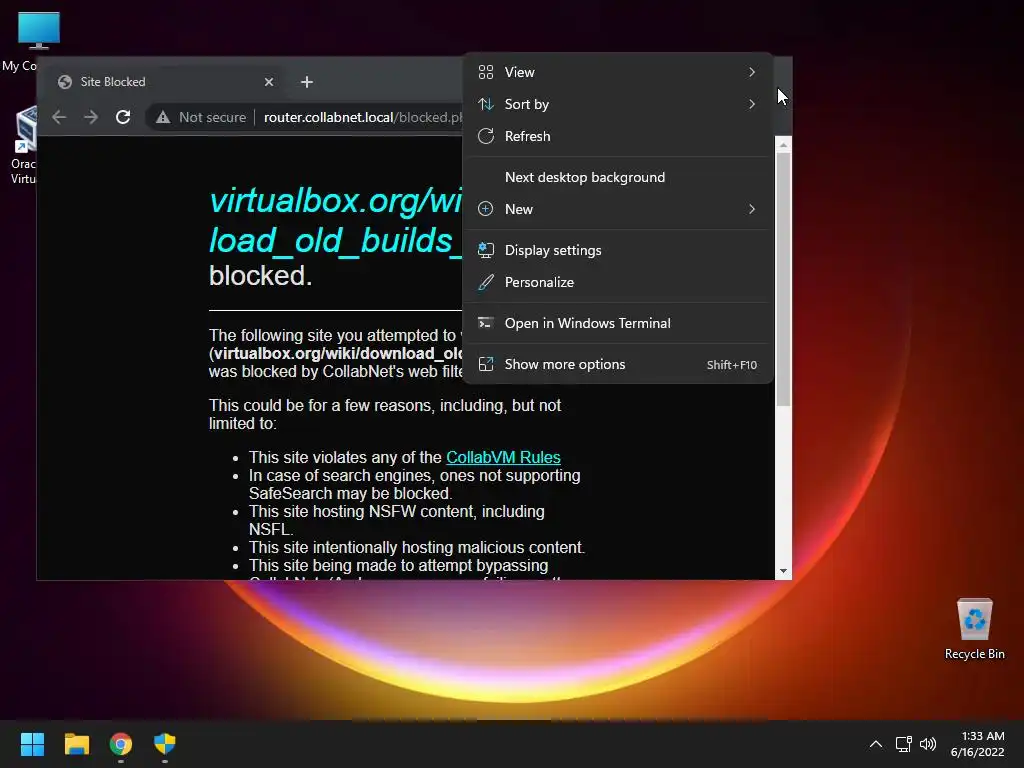Expand the Sort by submenu arrow
This screenshot has height=768, width=1024.
pos(752,104)
